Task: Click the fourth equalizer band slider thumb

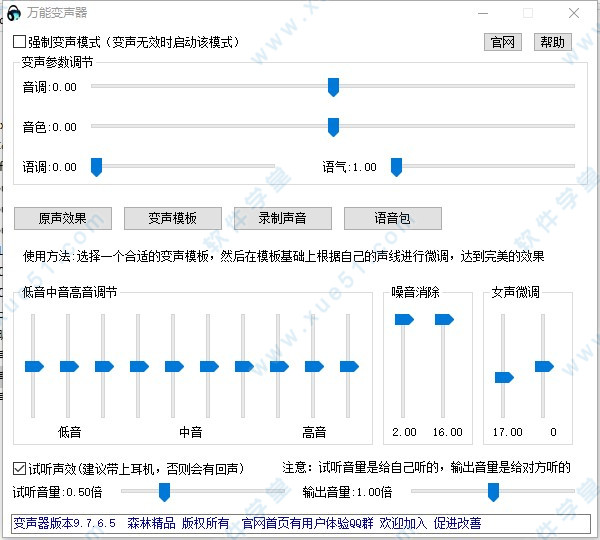Action: click(139, 367)
